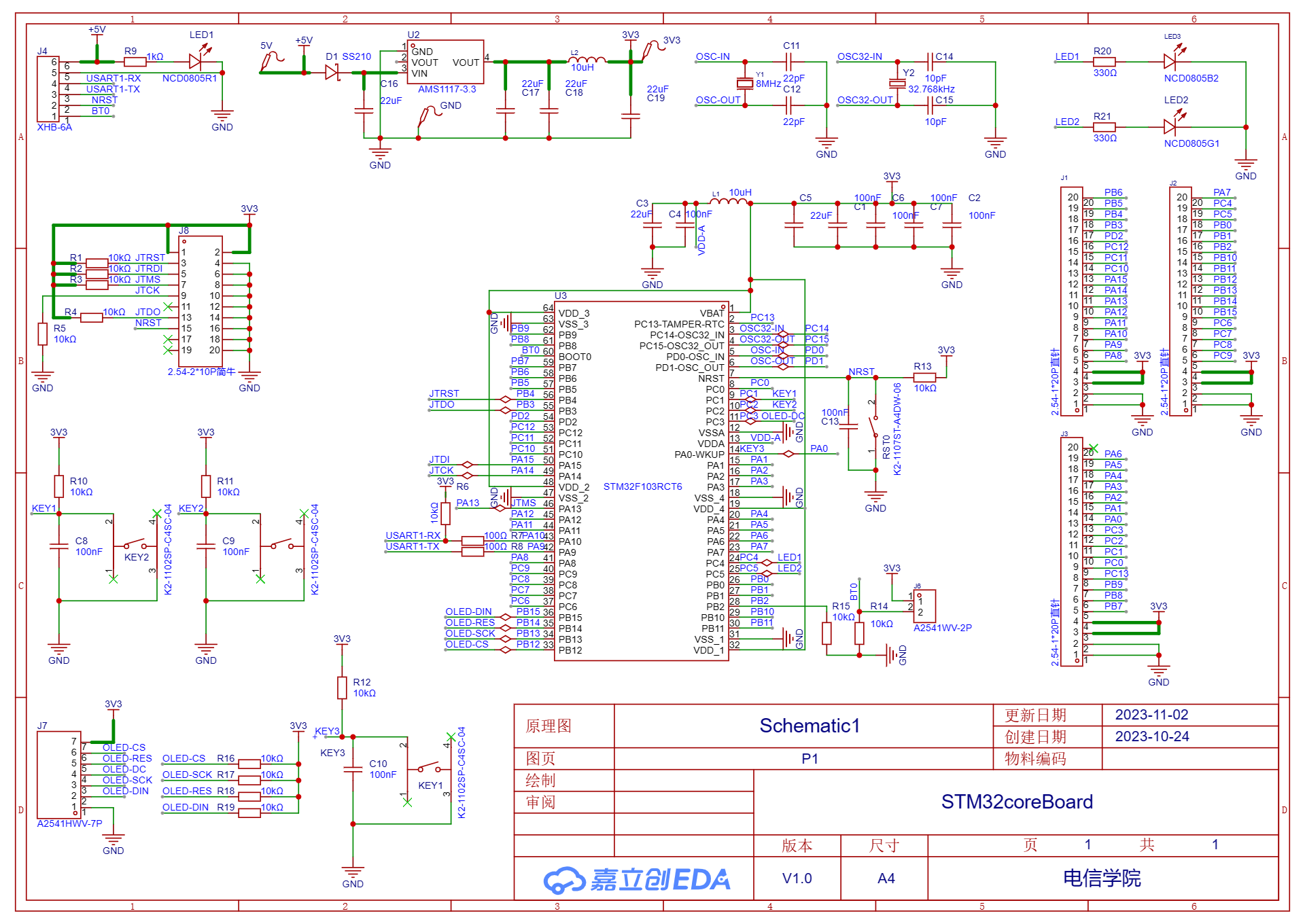Select the R9 1kΩ resistor symbol
1305x924 pixels.
(135, 61)
